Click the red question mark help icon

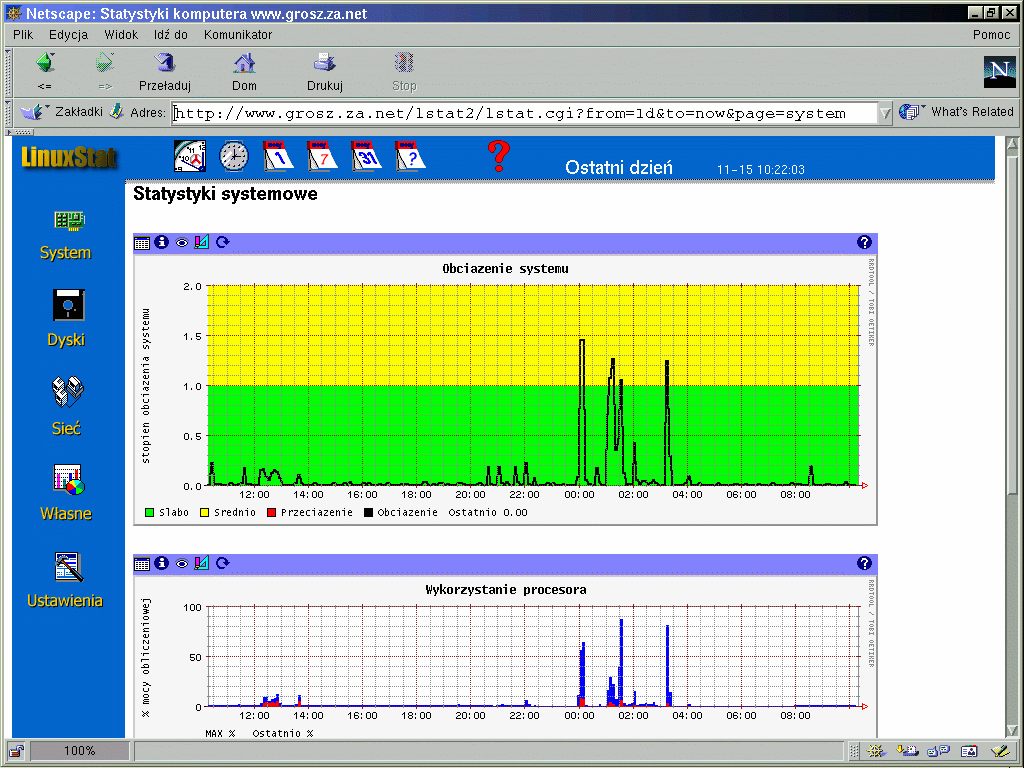point(498,156)
